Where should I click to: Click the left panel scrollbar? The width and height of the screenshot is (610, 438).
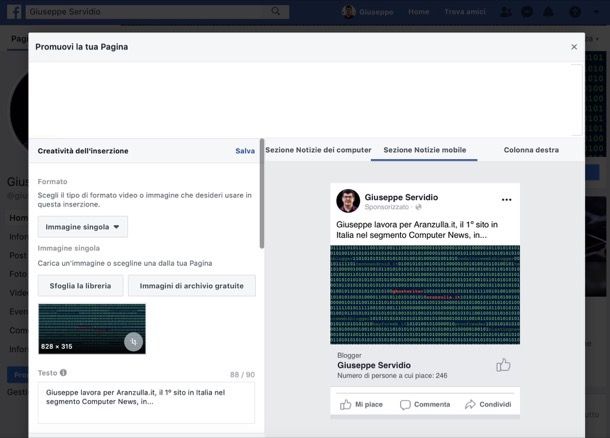(x=262, y=193)
